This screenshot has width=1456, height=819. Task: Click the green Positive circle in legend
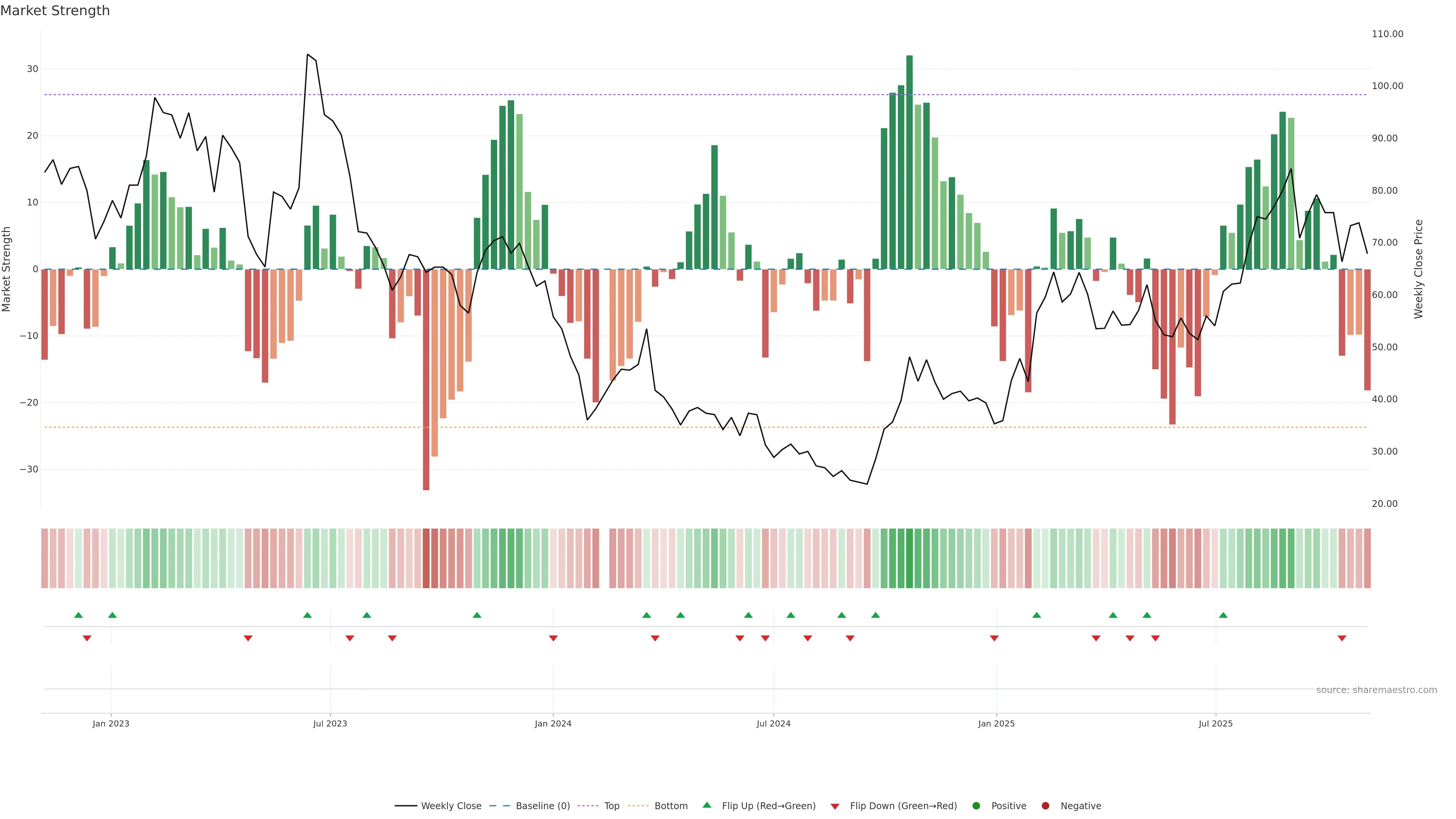pyautogui.click(x=976, y=805)
